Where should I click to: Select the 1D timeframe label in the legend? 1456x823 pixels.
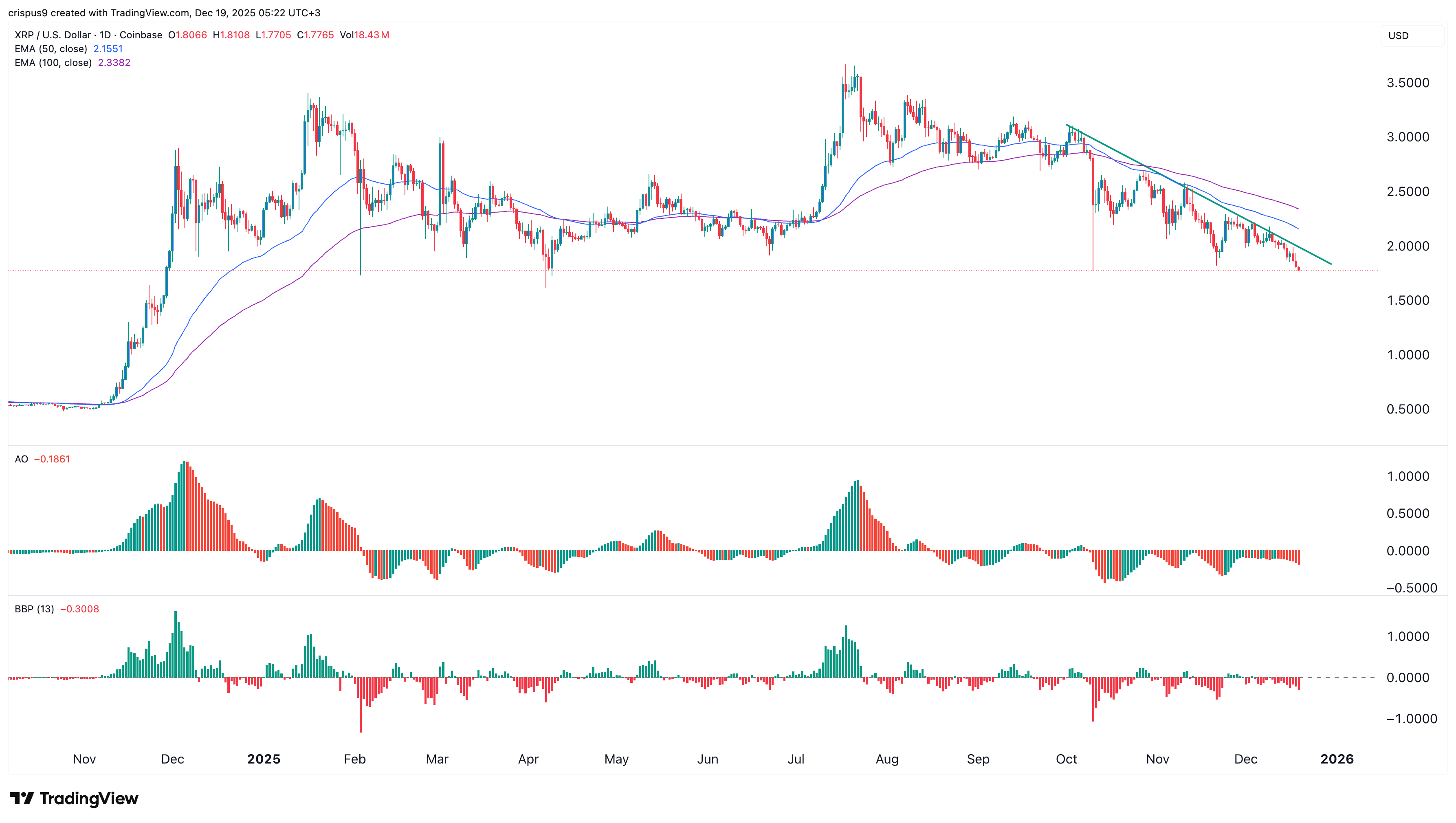click(105, 35)
